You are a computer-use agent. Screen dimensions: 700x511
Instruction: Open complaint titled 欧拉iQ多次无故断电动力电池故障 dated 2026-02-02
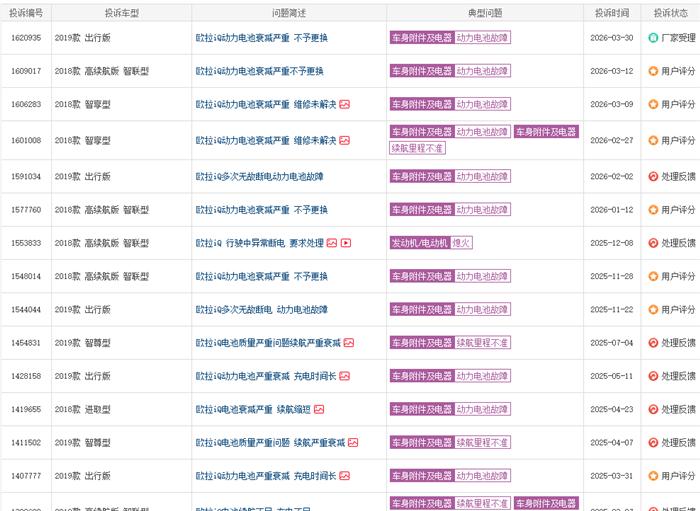click(259, 177)
